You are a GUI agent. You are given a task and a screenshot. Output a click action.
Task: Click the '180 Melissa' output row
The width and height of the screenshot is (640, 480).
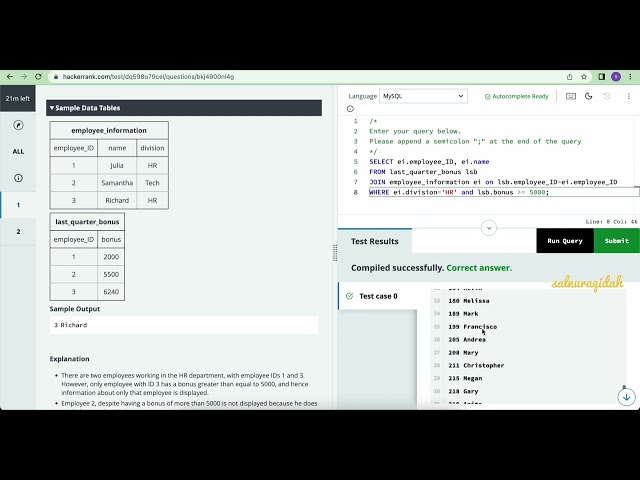469,301
